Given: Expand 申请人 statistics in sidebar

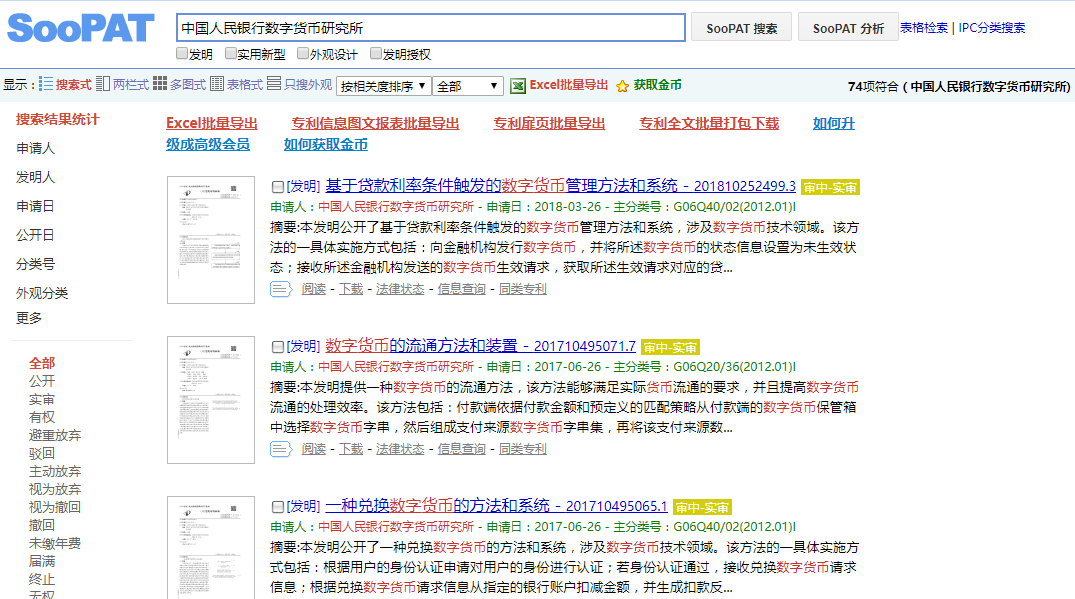Looking at the screenshot, I should pyautogui.click(x=35, y=148).
